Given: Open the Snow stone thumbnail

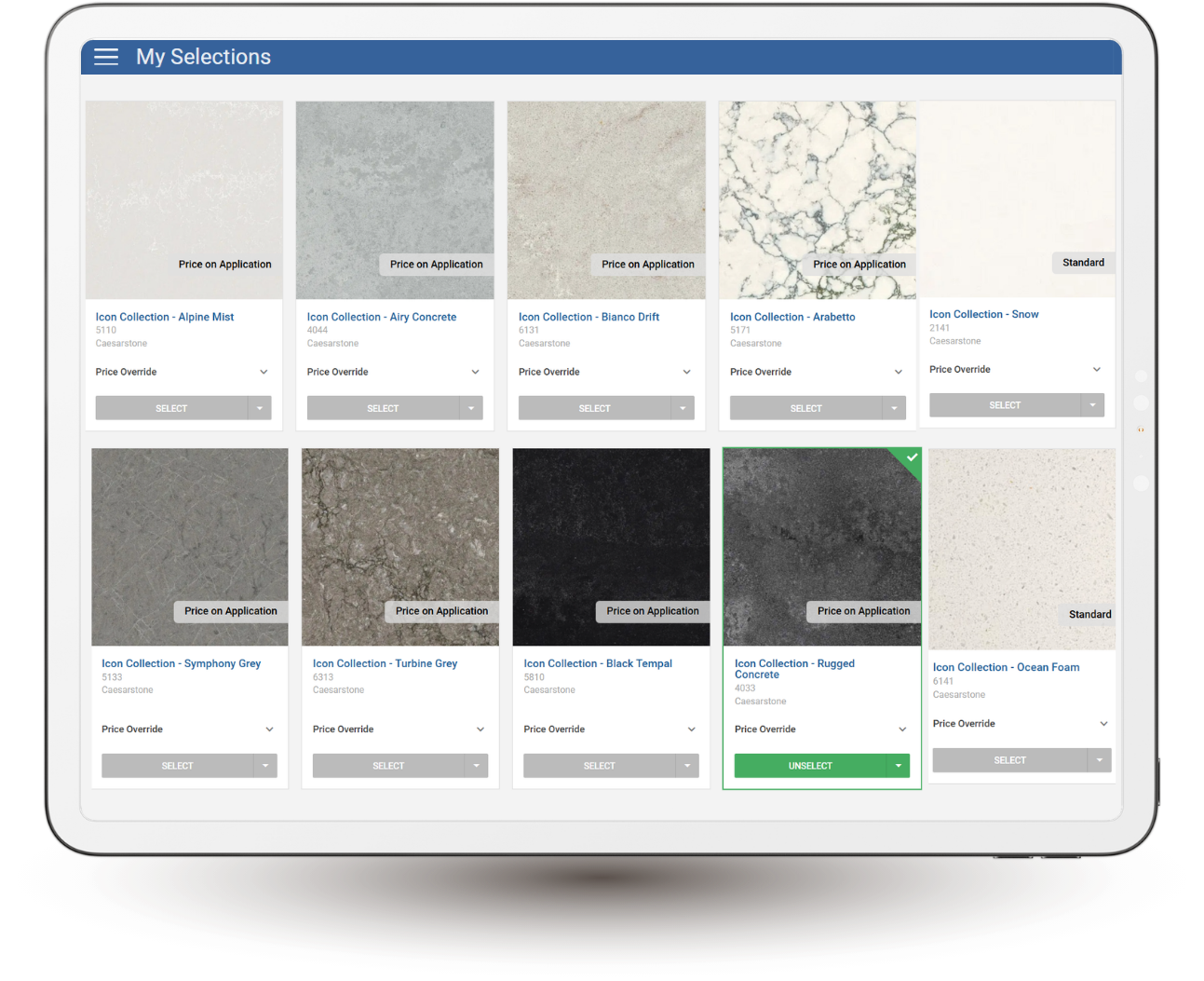Looking at the screenshot, I should point(1017,198).
